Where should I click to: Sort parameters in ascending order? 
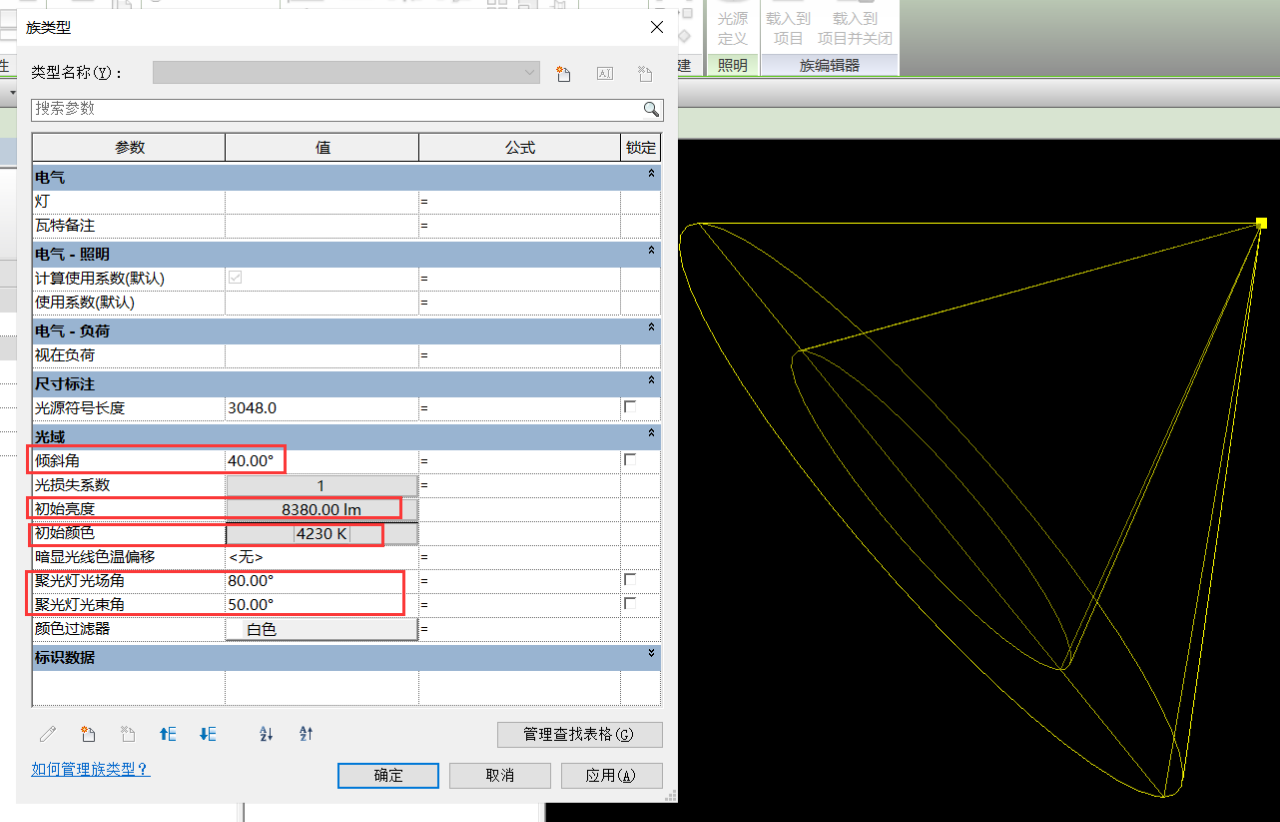click(x=265, y=733)
